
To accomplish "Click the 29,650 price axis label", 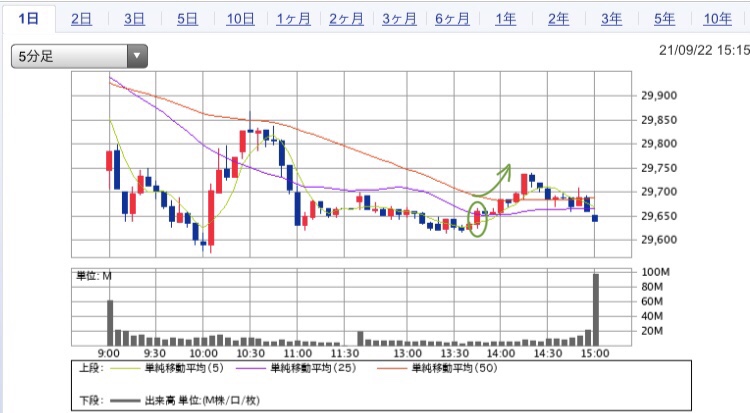I will coord(659,216).
